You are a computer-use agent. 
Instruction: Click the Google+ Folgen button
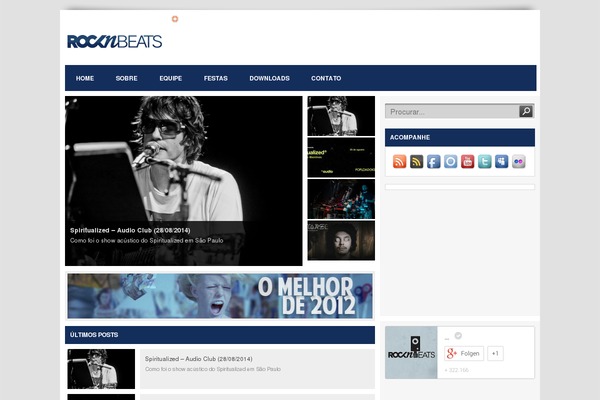coord(464,353)
